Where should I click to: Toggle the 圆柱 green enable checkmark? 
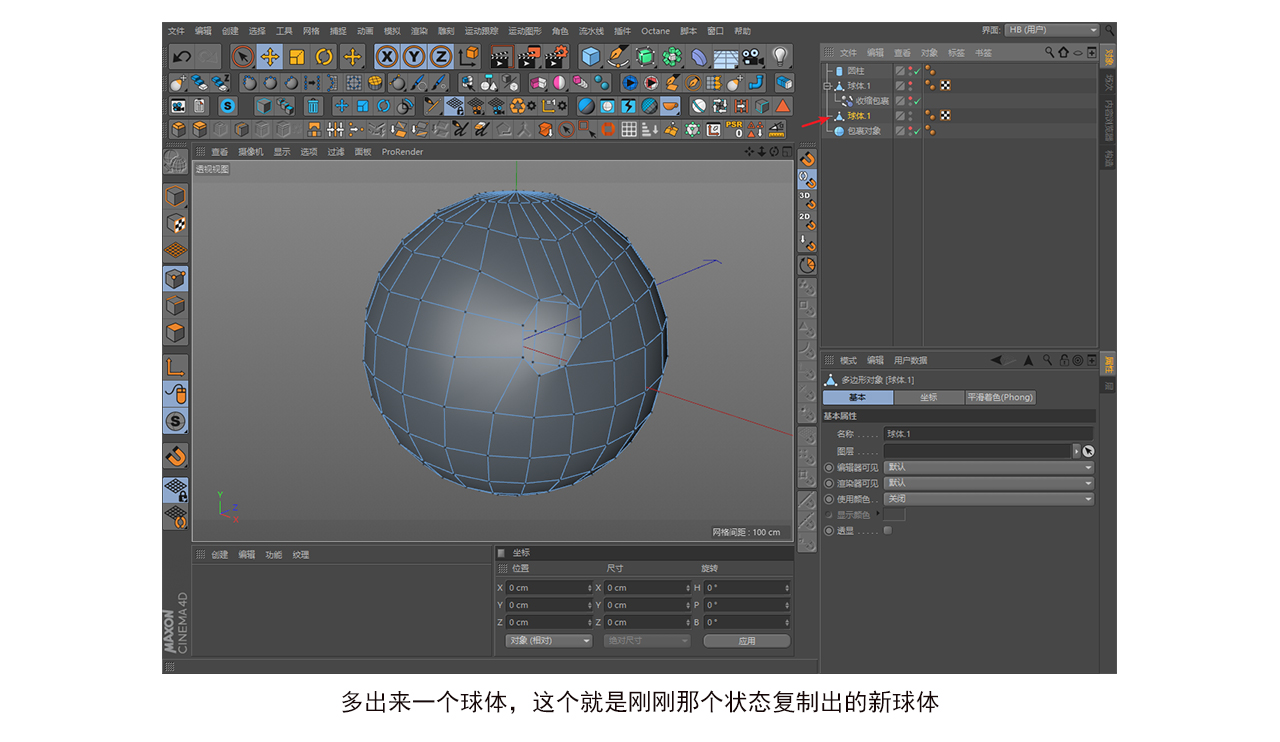(x=917, y=71)
